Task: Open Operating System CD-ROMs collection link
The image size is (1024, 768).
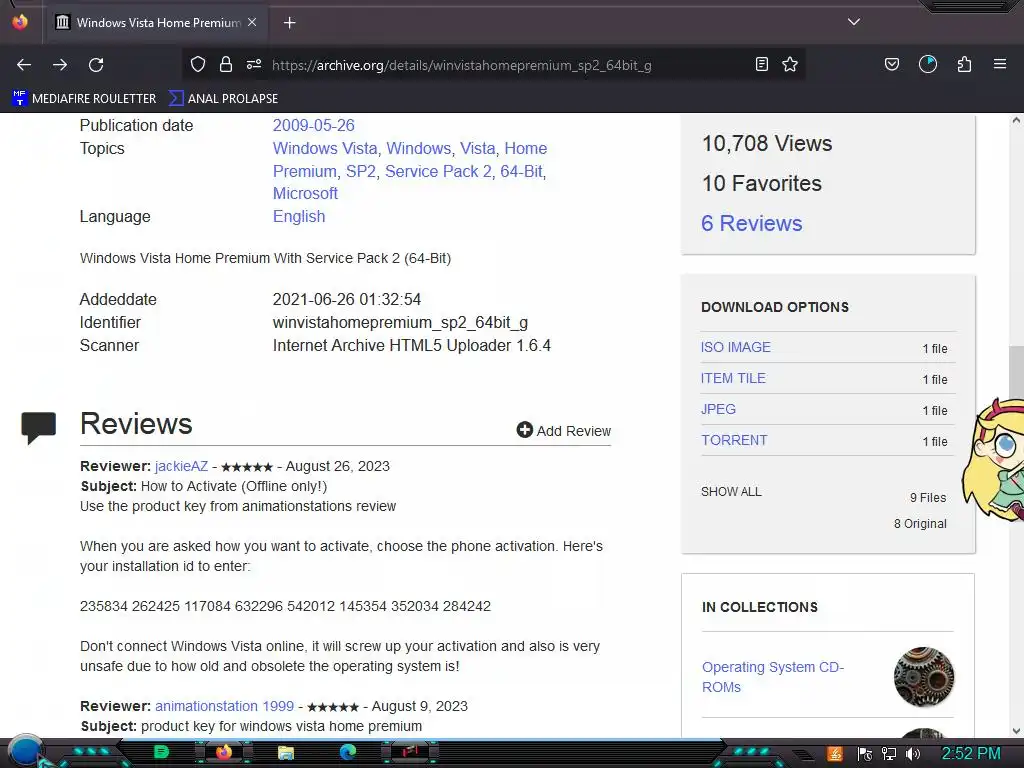Action: point(773,677)
